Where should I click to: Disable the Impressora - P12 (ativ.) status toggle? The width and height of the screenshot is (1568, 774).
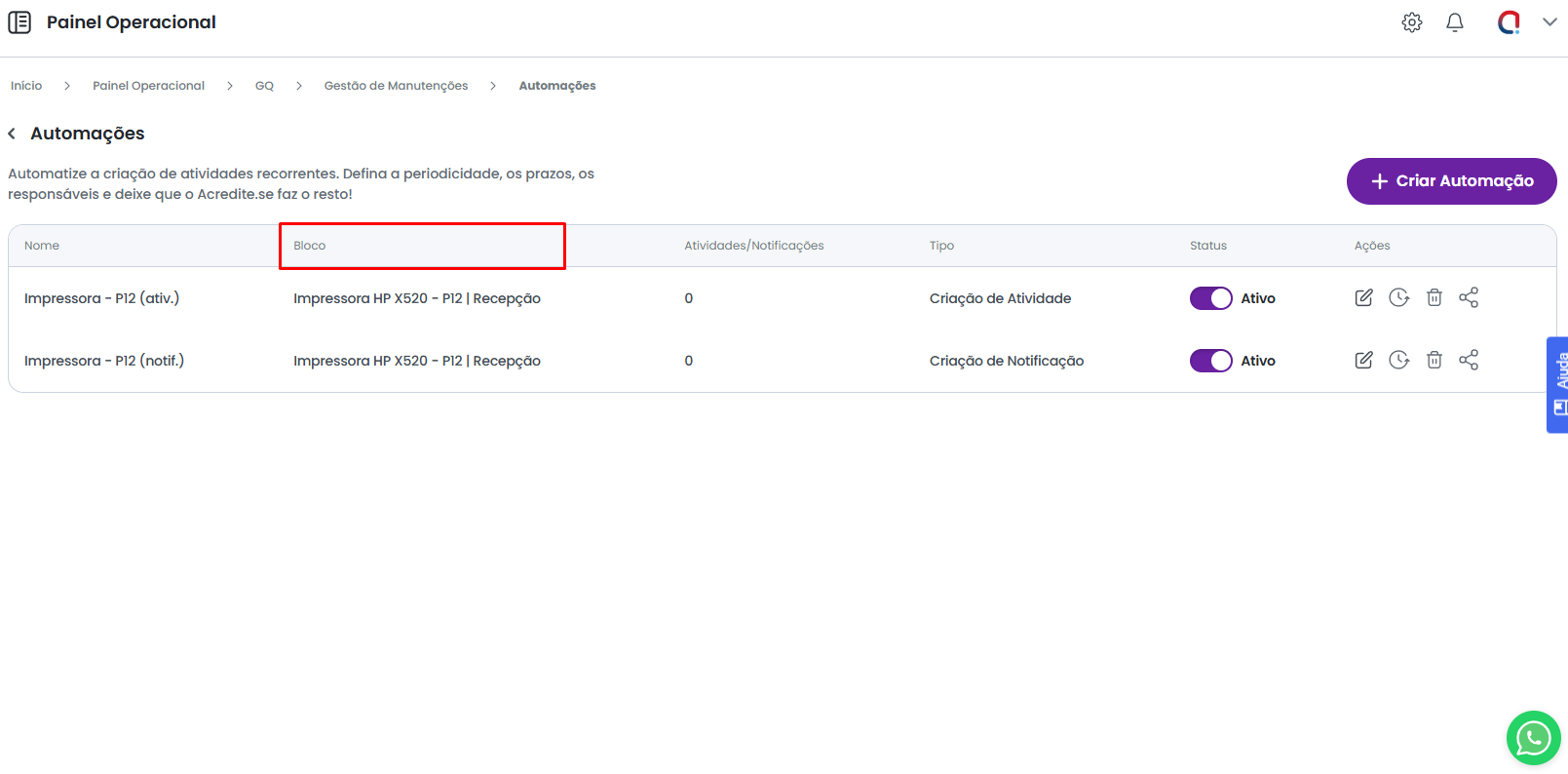coord(1210,298)
